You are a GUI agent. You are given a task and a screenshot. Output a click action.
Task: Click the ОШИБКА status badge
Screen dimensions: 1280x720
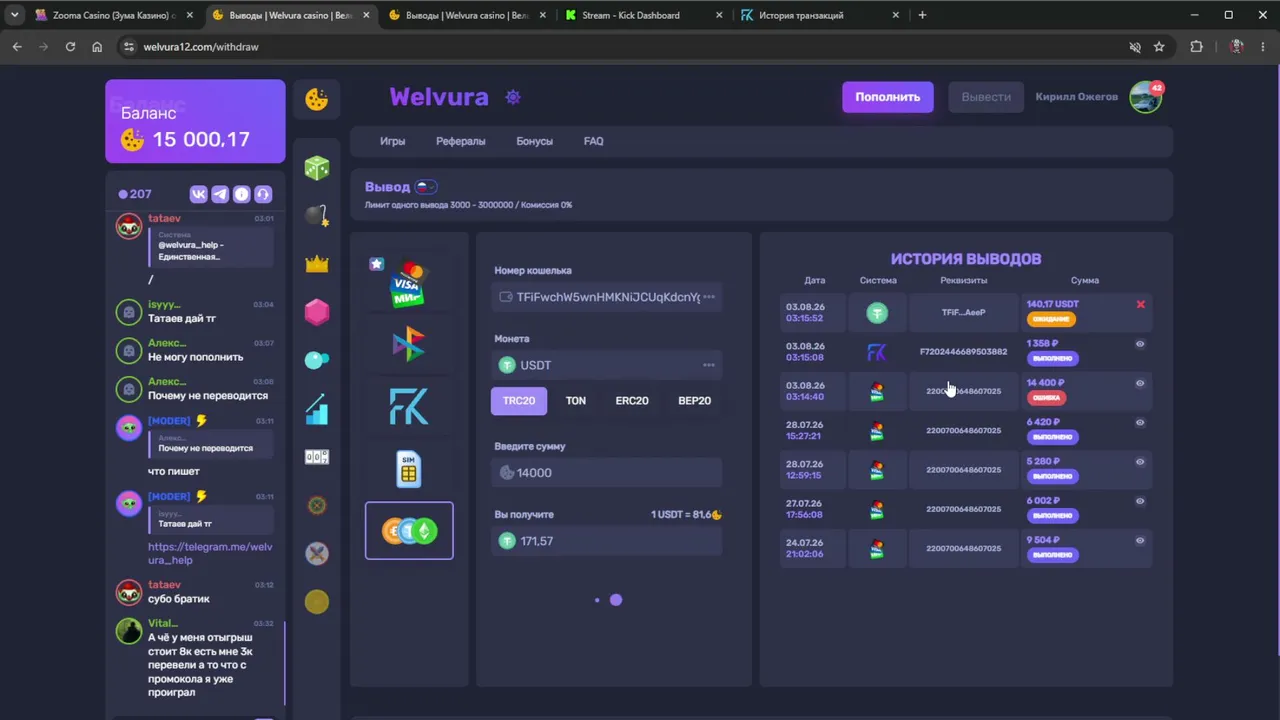coord(1045,398)
